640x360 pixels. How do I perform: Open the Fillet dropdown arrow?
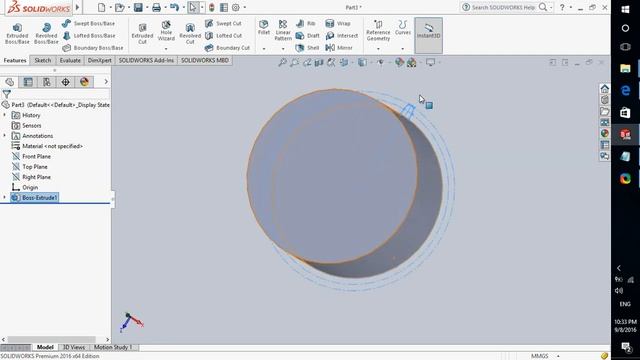pos(264,49)
